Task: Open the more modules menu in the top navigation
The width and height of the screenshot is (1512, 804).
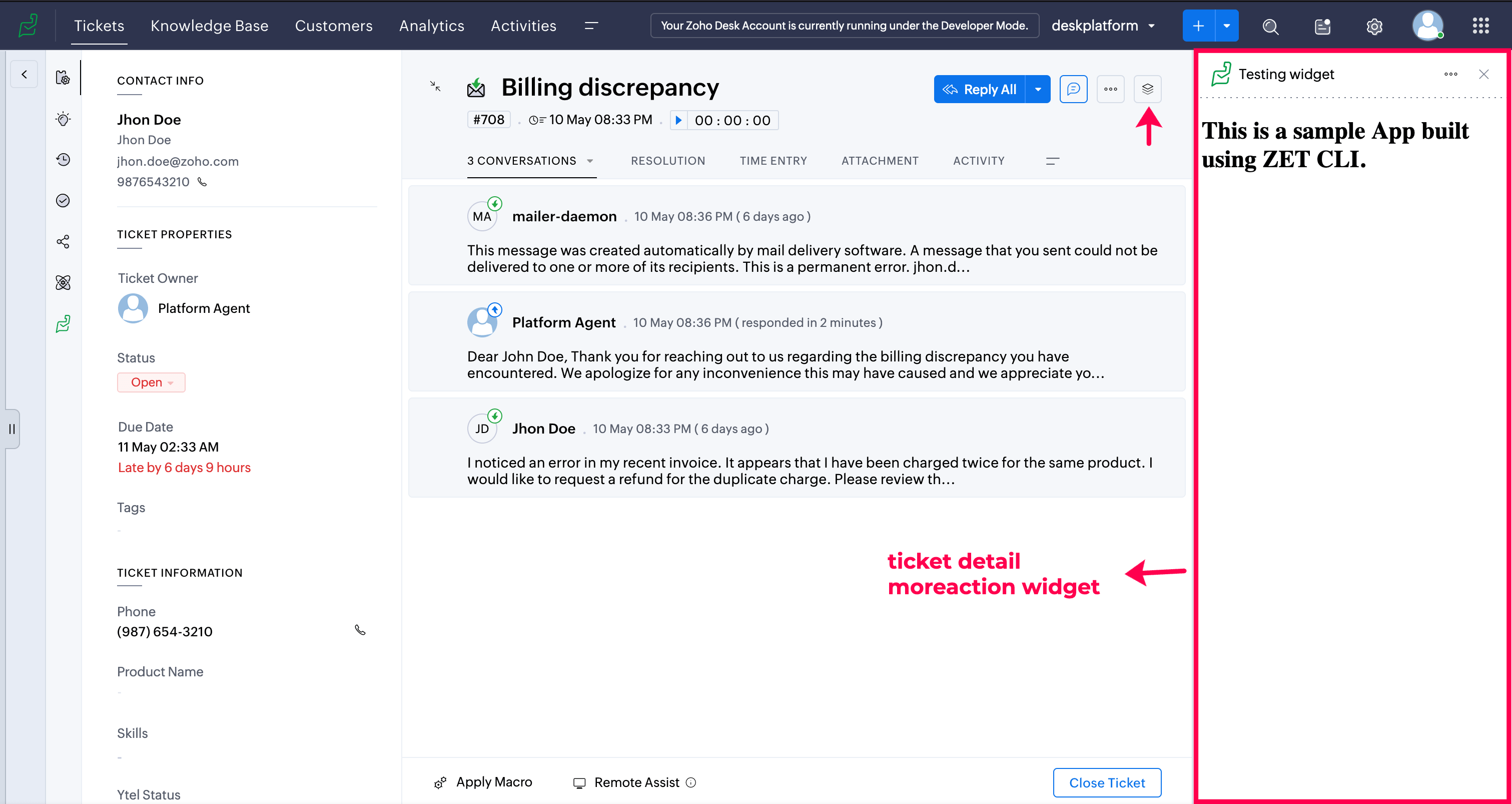Action: (x=591, y=26)
